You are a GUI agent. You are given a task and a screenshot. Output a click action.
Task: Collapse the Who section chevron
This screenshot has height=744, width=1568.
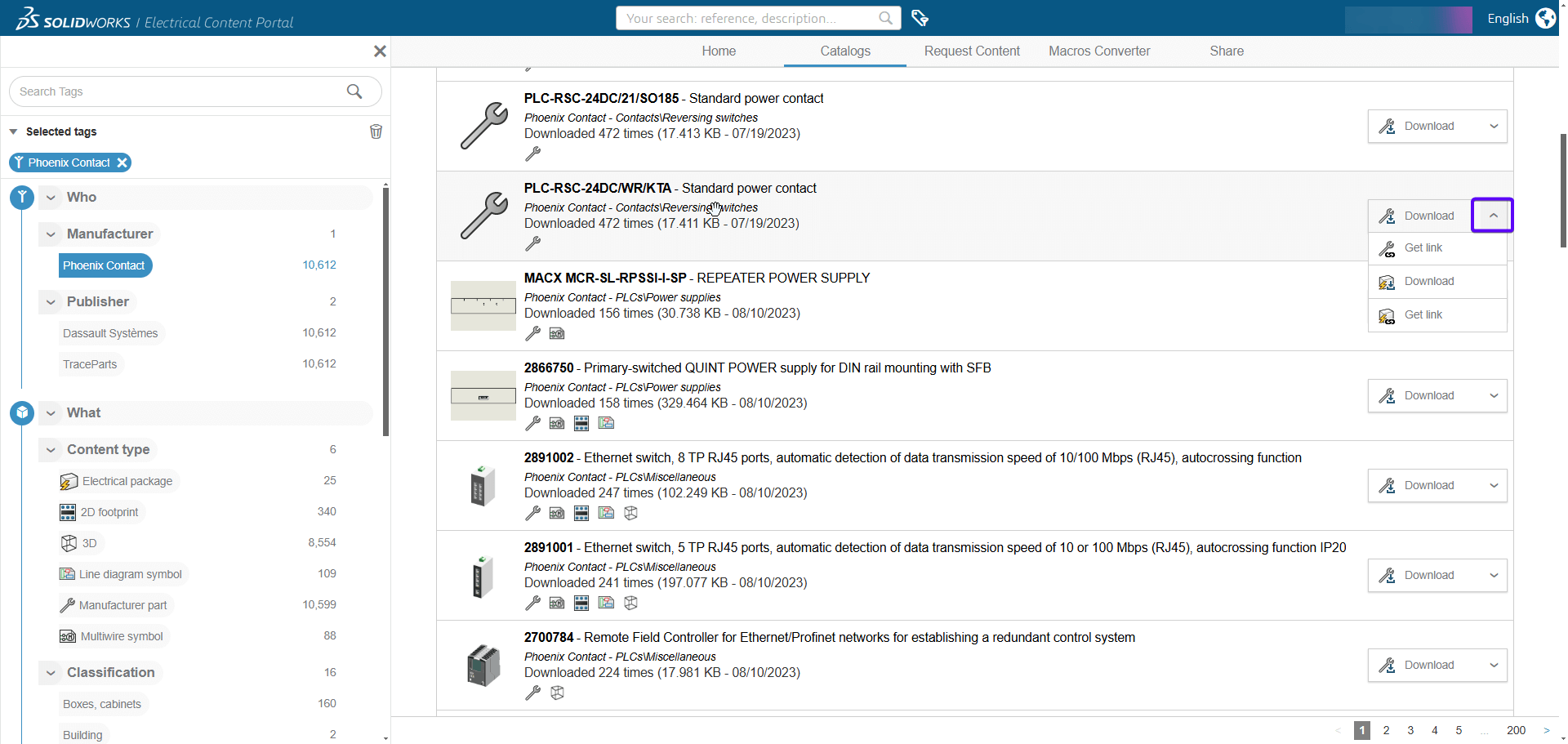(x=51, y=197)
